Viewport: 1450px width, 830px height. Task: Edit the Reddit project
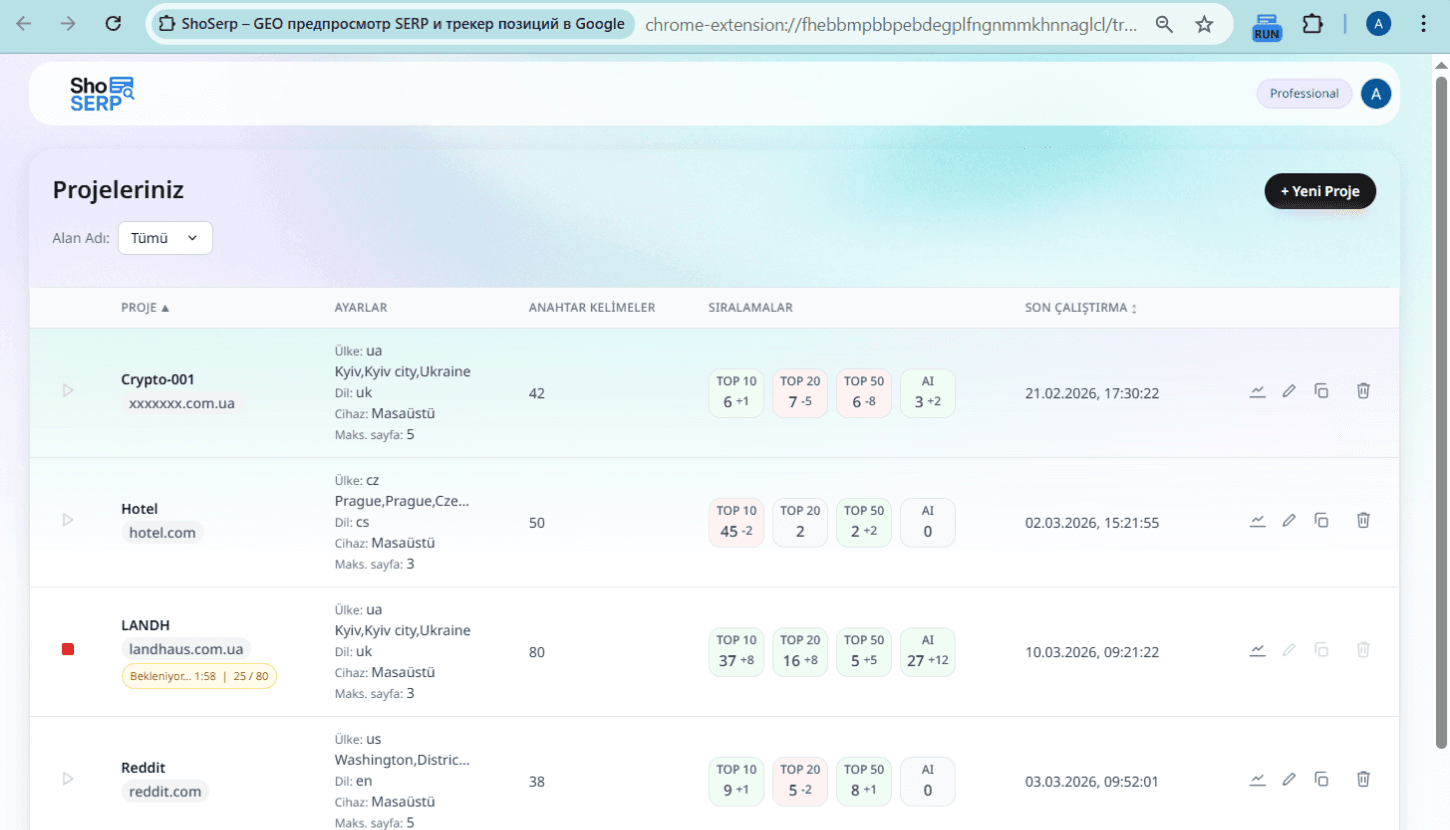[x=1289, y=779]
